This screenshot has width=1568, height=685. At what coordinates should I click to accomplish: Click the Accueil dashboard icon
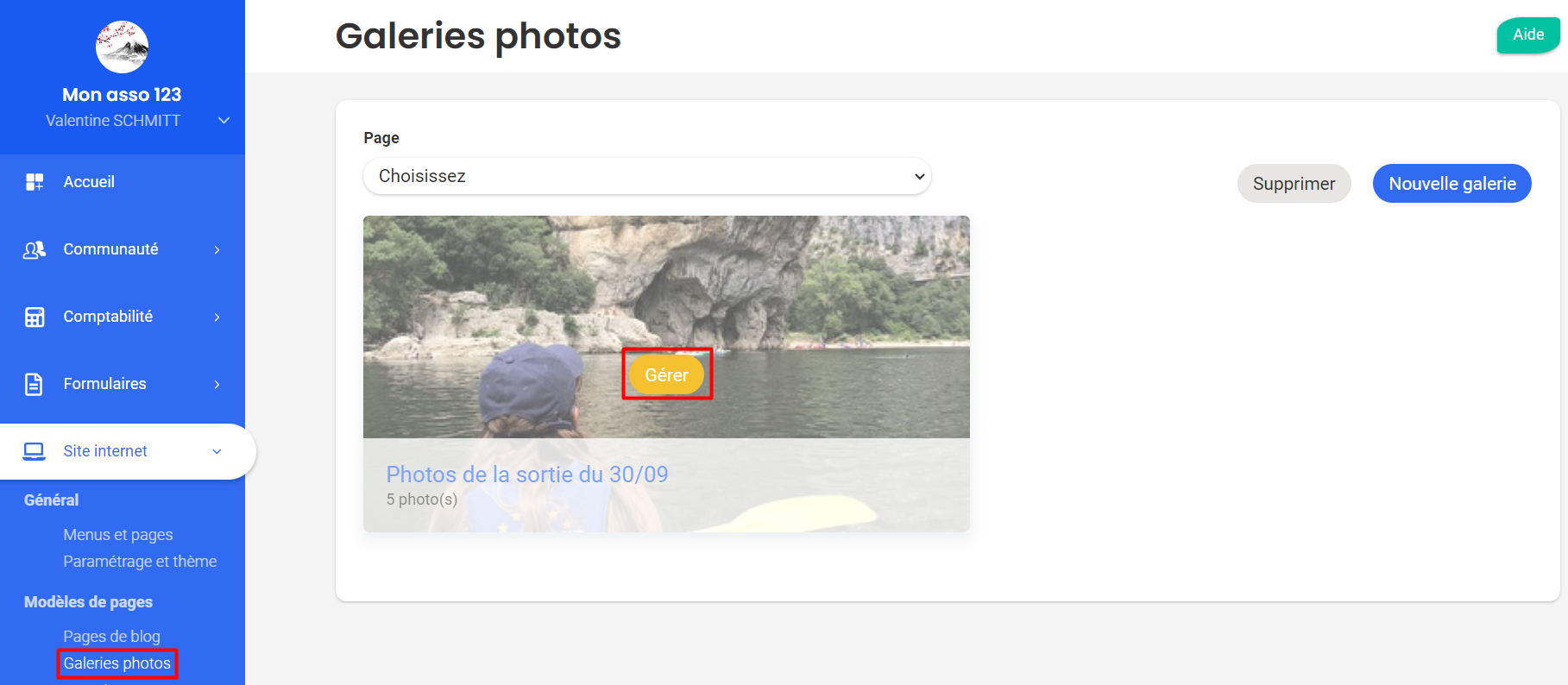[35, 182]
